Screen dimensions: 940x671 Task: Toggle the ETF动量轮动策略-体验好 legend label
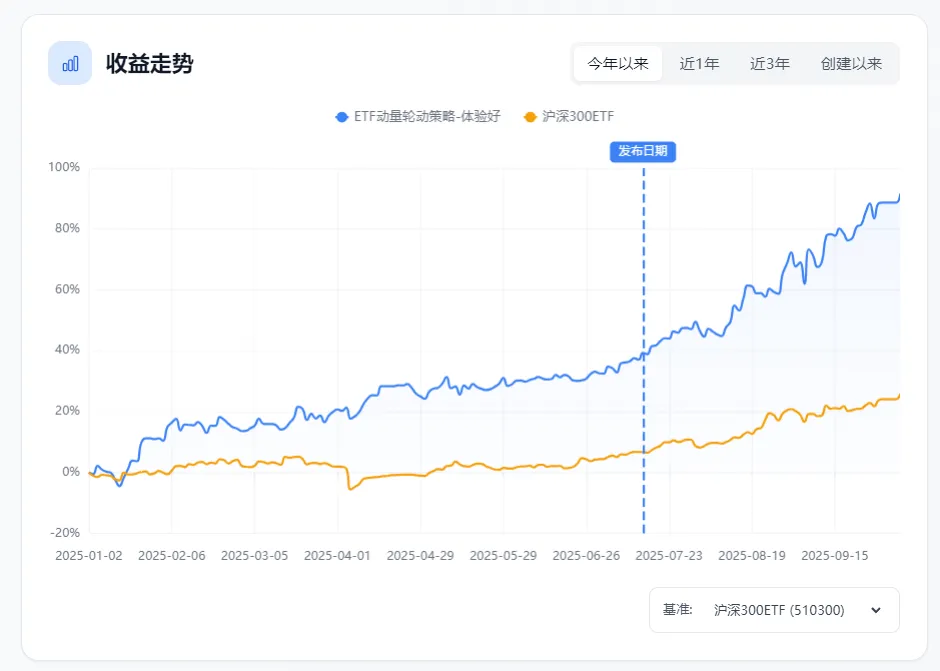(x=426, y=117)
